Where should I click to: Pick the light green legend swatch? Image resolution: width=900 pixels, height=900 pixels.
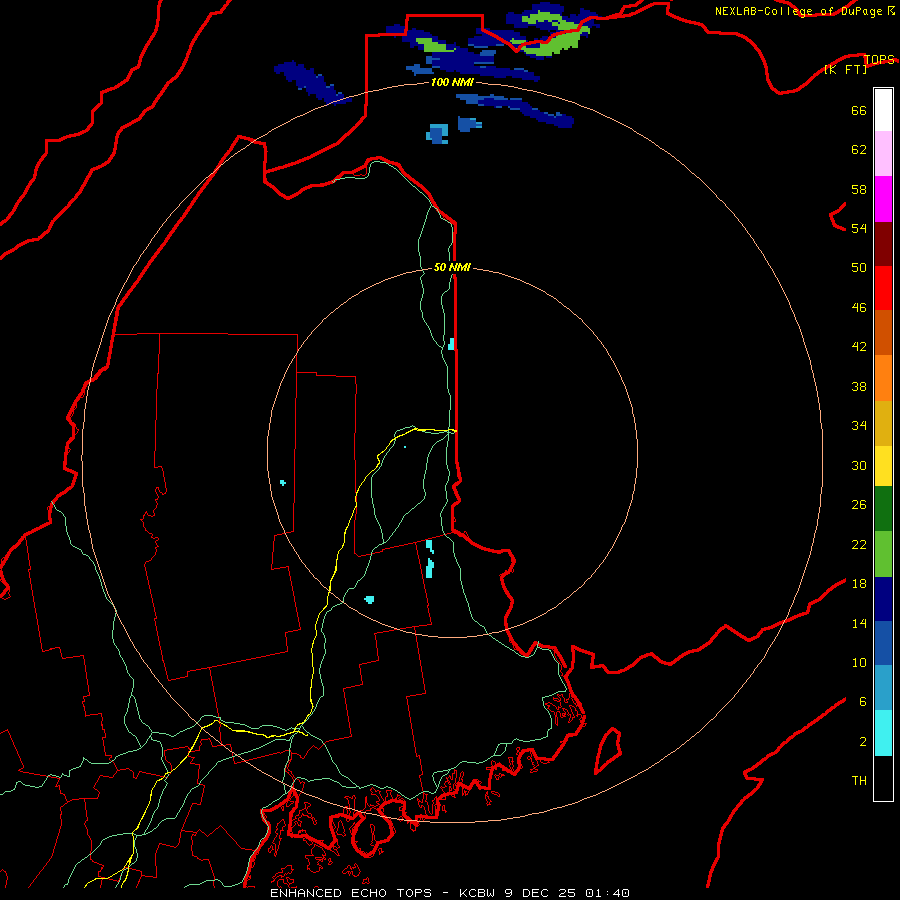pyautogui.click(x=883, y=554)
